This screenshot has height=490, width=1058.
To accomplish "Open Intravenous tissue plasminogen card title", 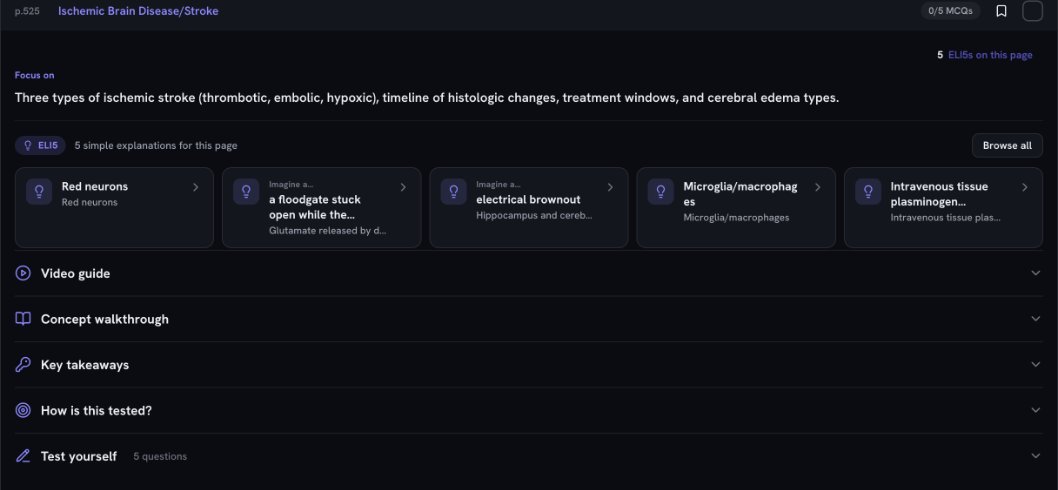I will [939, 194].
